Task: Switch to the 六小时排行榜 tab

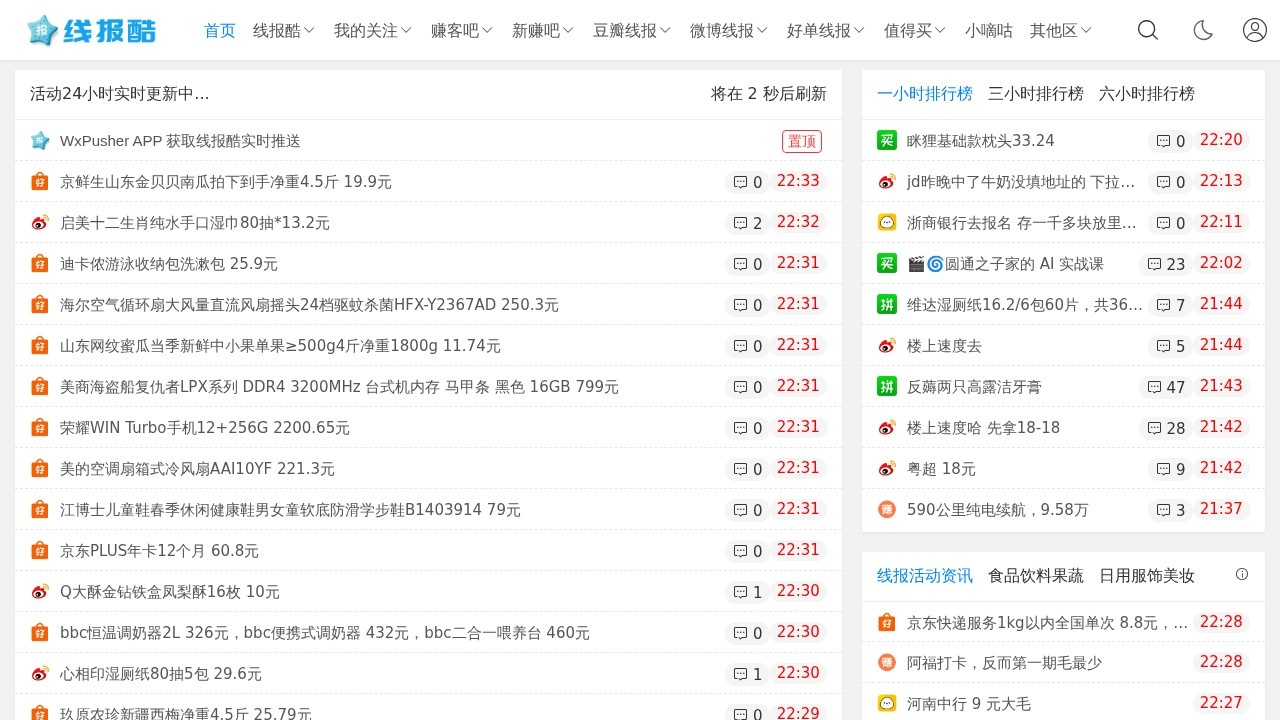Action: tap(1147, 94)
